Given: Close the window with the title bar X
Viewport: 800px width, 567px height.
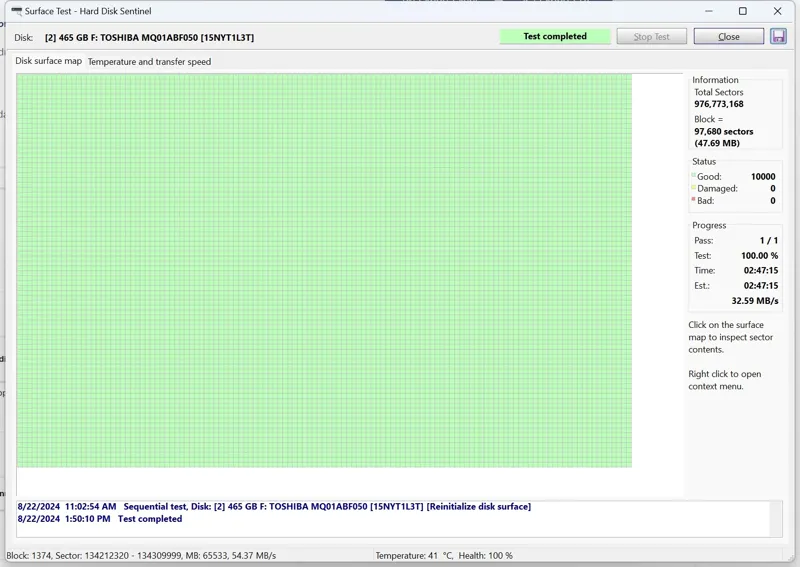Looking at the screenshot, I should click(778, 11).
